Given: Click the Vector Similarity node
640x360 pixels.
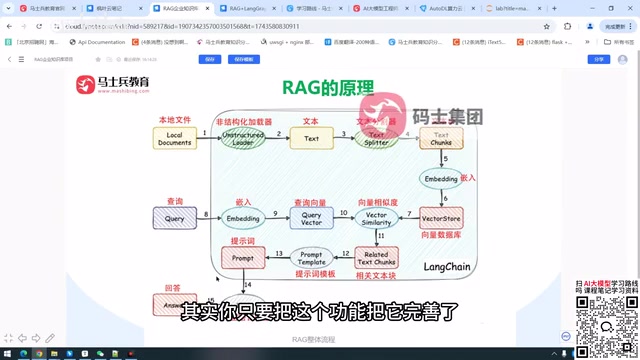Looking at the screenshot, I should 376,218.
